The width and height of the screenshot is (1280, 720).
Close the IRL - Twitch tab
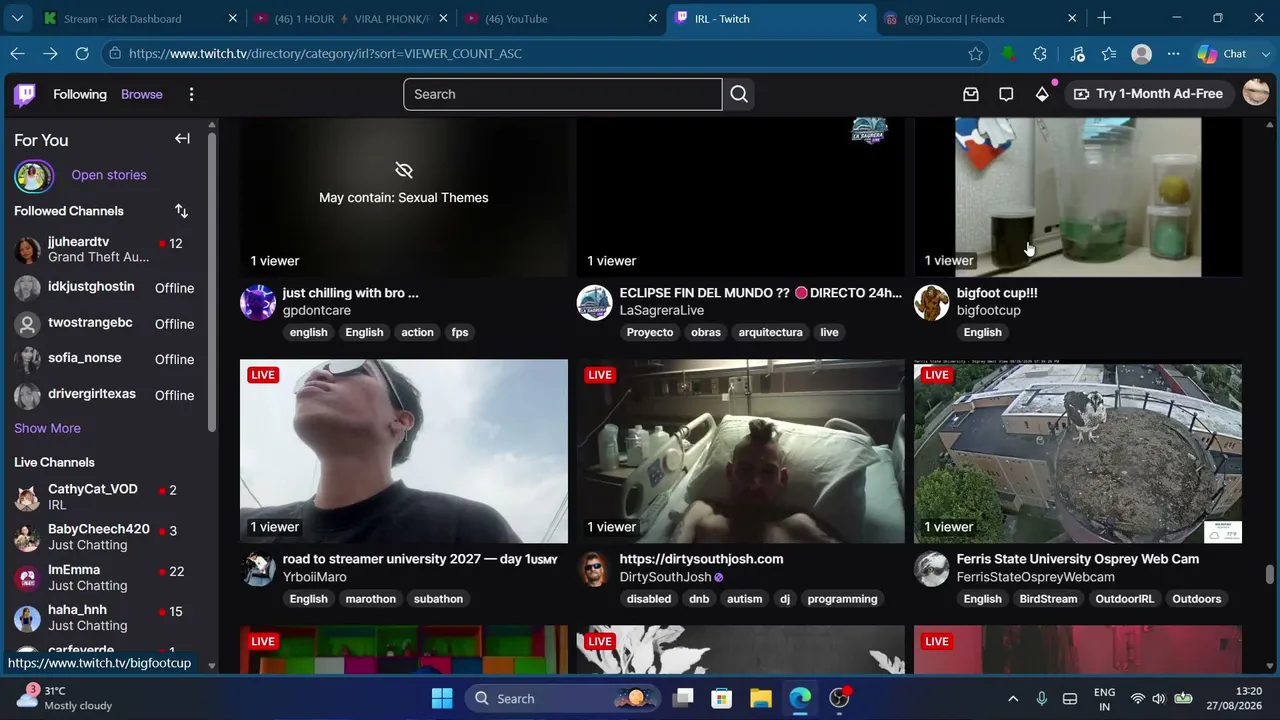tap(863, 18)
